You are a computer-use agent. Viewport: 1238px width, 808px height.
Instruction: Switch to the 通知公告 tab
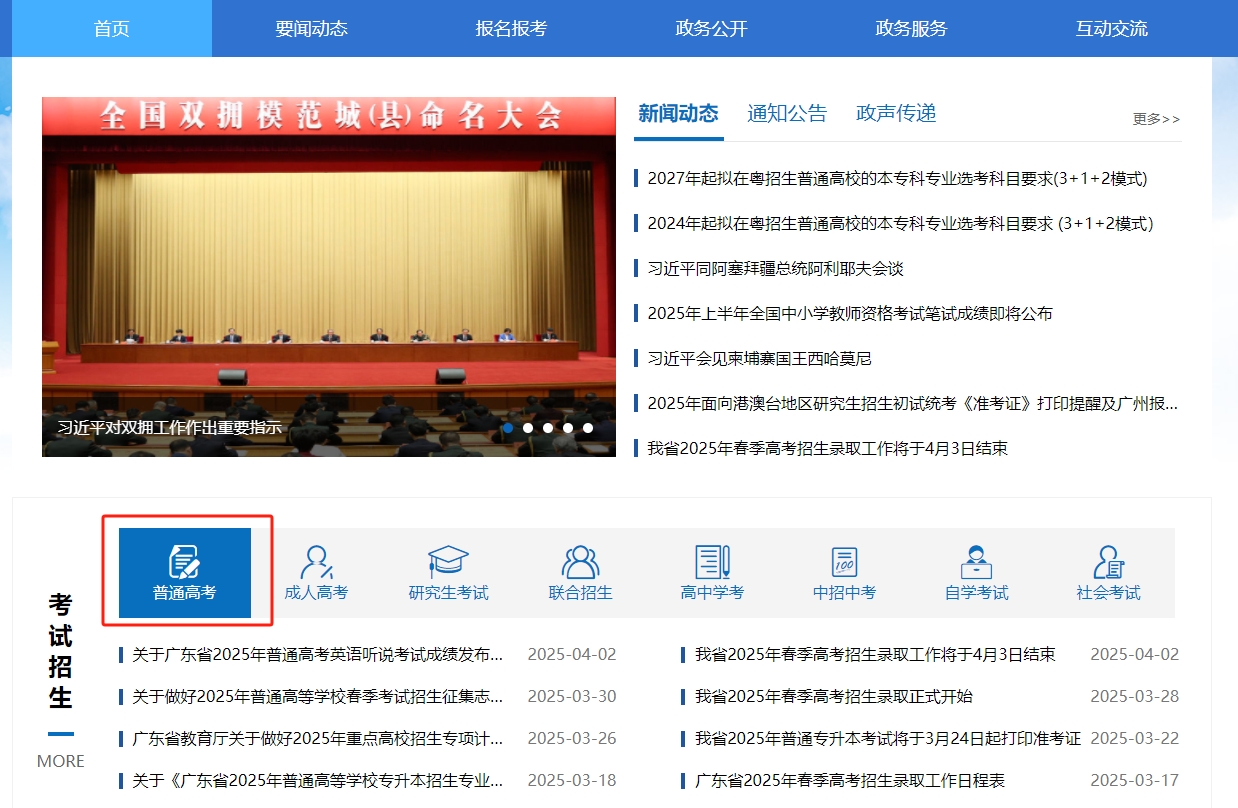pyautogui.click(x=787, y=114)
